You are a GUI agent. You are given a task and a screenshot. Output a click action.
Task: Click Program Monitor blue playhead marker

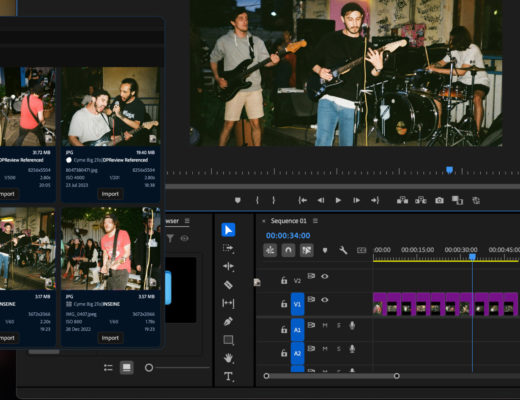tap(449, 170)
